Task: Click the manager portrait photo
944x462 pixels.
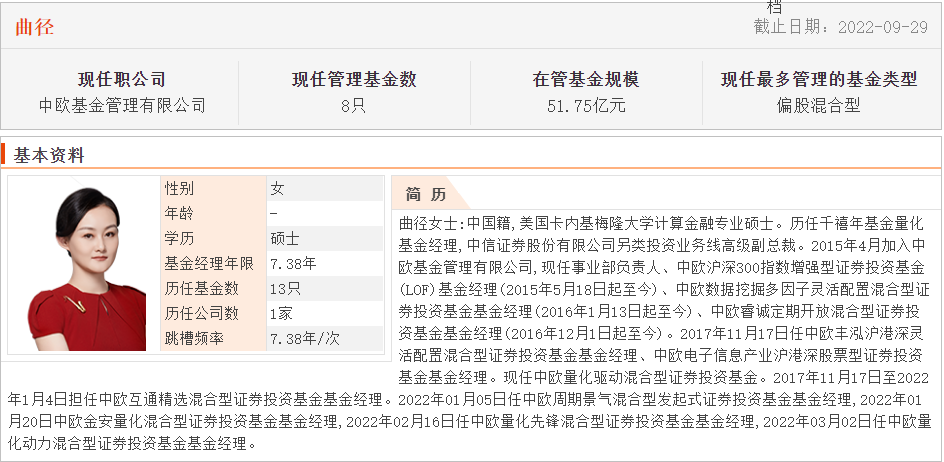Action: click(85, 265)
